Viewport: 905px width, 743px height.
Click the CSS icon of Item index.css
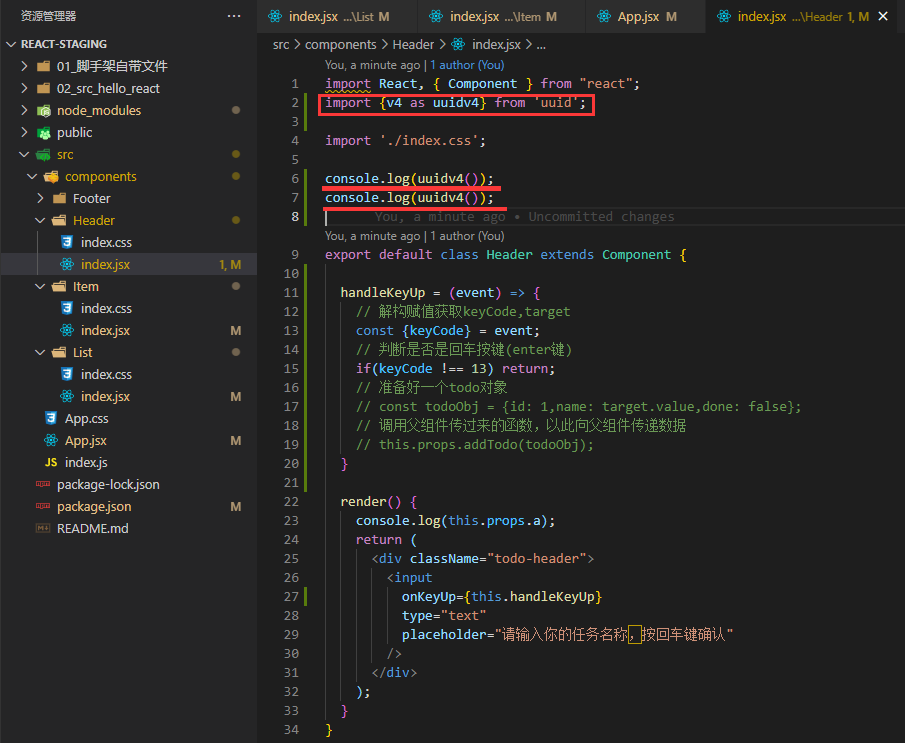67,308
